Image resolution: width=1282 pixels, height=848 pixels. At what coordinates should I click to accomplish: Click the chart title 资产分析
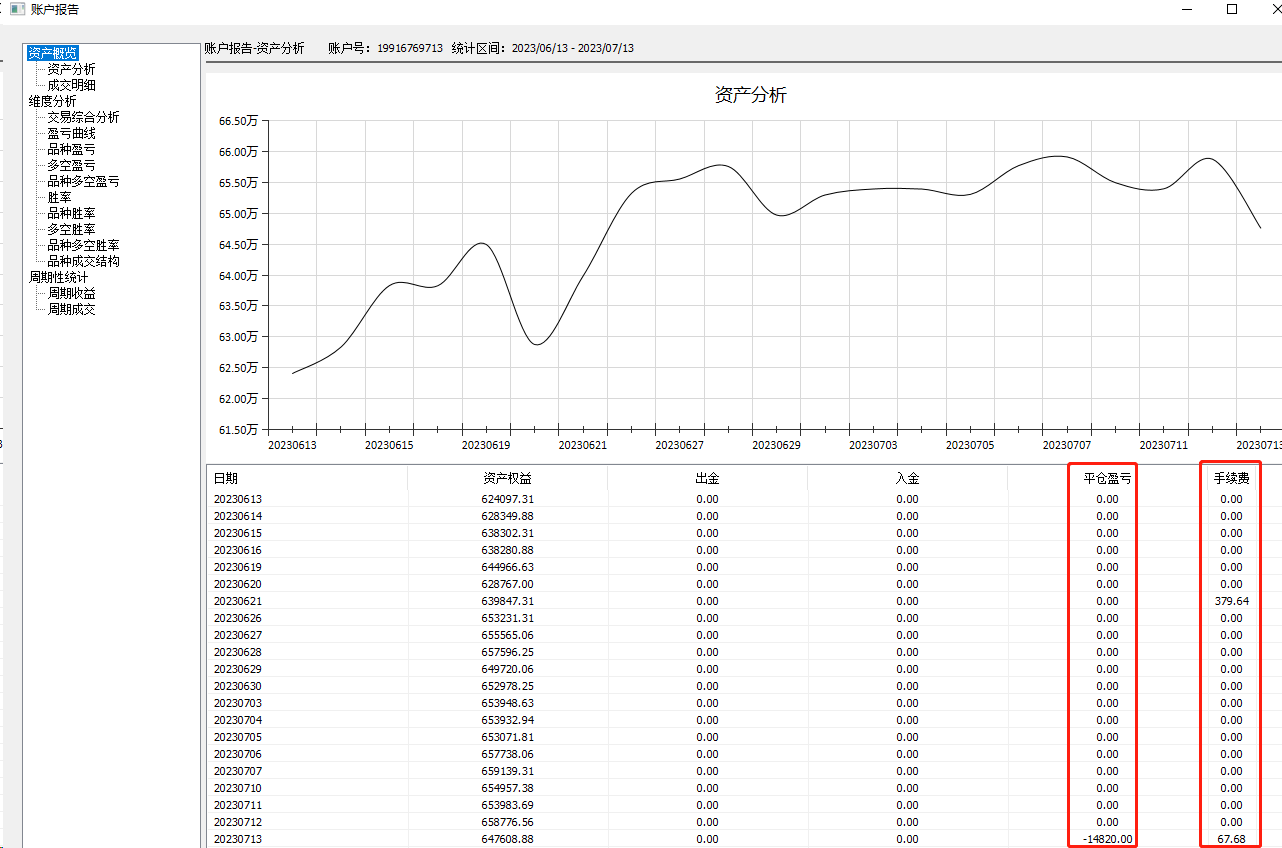(x=750, y=95)
